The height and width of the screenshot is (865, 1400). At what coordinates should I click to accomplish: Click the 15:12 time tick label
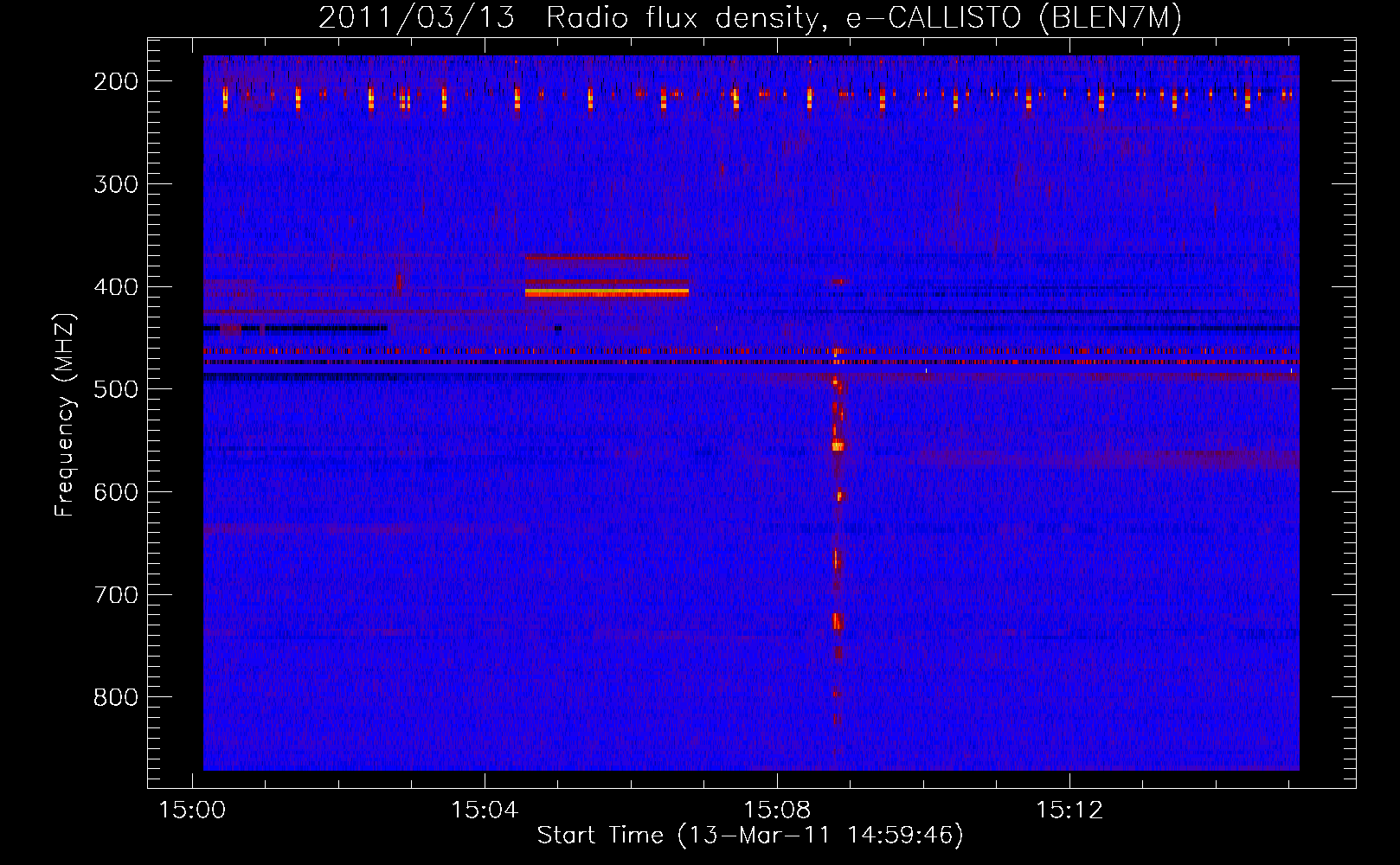pyautogui.click(x=1069, y=811)
